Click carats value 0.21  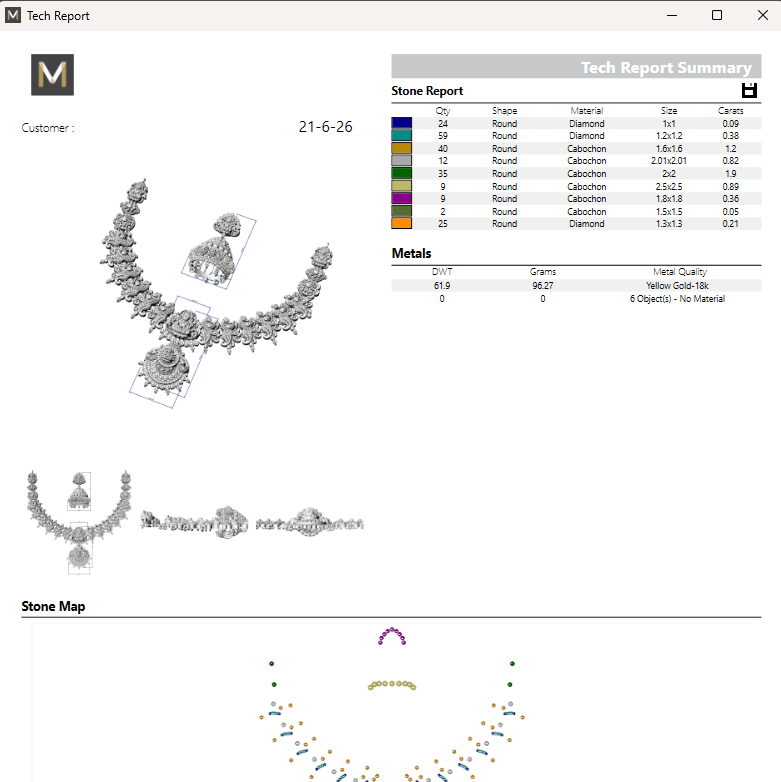(x=730, y=223)
